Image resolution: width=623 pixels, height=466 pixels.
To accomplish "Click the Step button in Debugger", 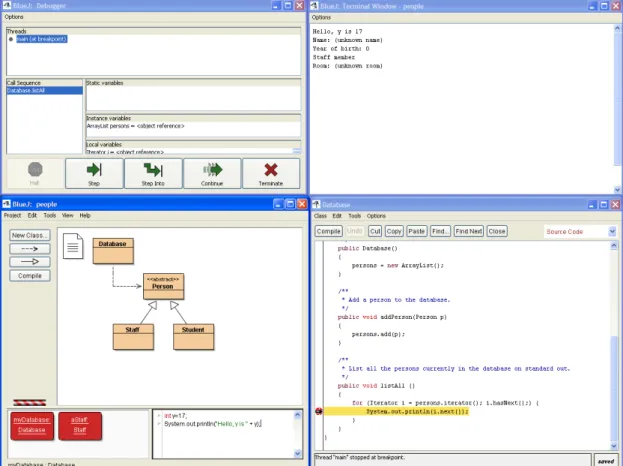I will pyautogui.click(x=94, y=173).
